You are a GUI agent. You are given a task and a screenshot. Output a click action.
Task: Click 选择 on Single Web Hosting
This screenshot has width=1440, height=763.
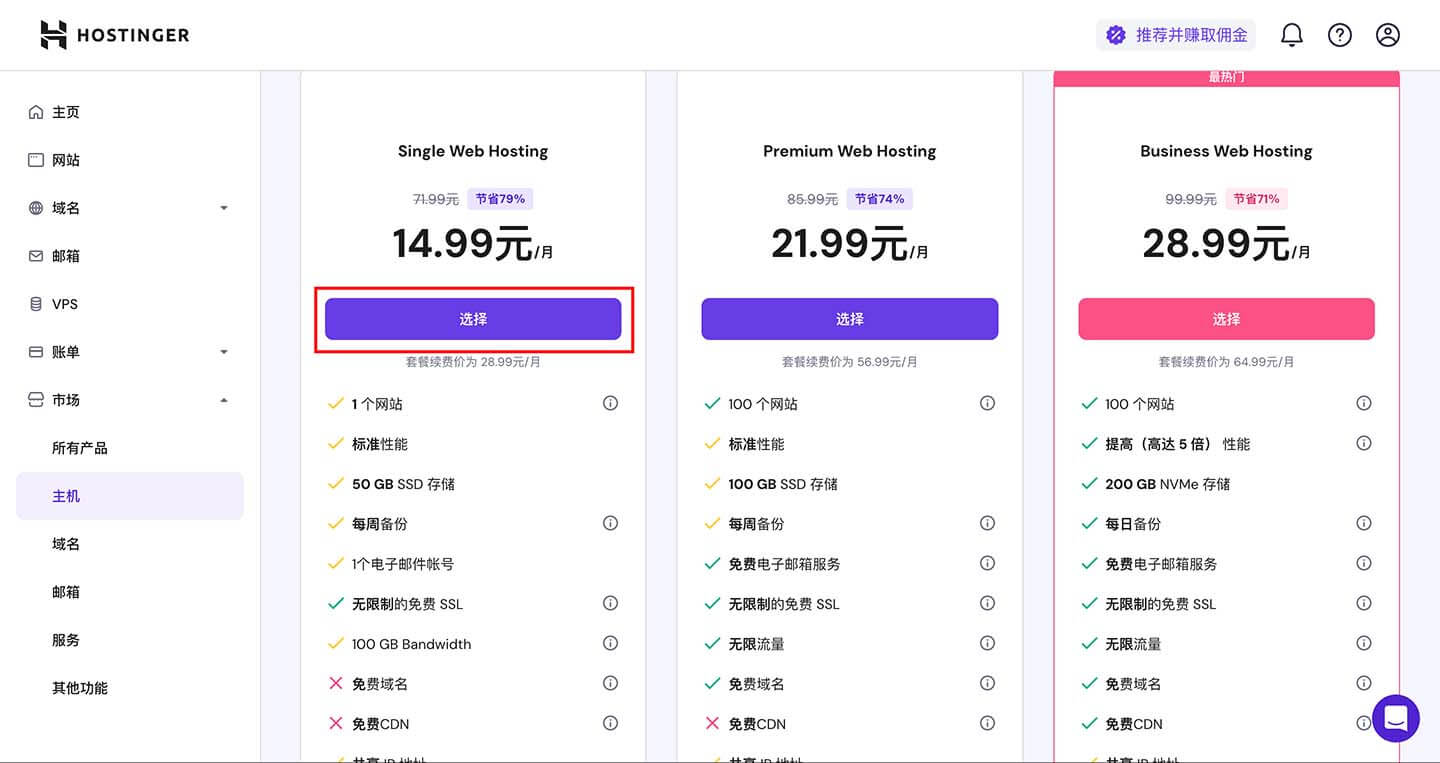click(473, 318)
